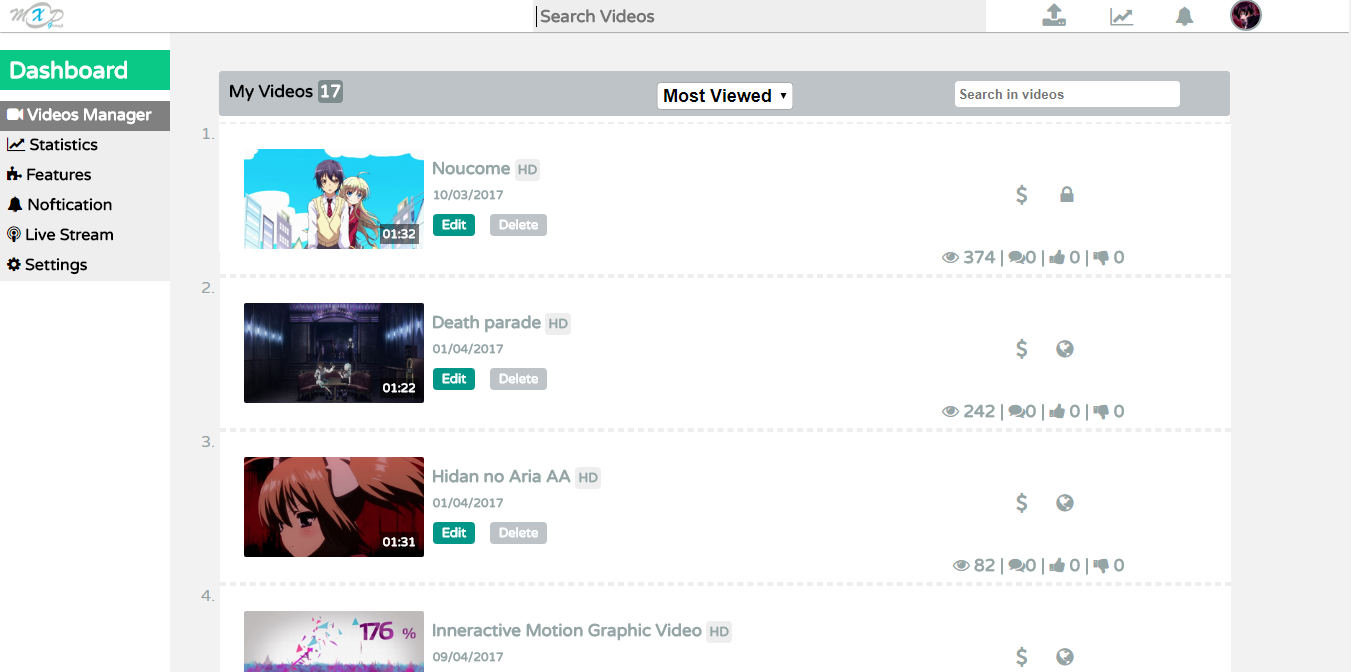The height and width of the screenshot is (672, 1351).
Task: Click the Death parade video title
Action: tap(486, 323)
